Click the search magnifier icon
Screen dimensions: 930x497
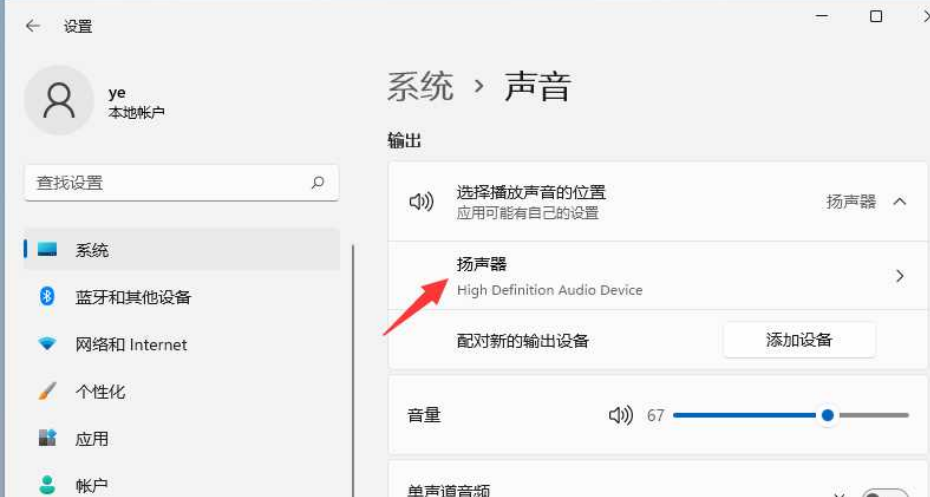pos(318,183)
